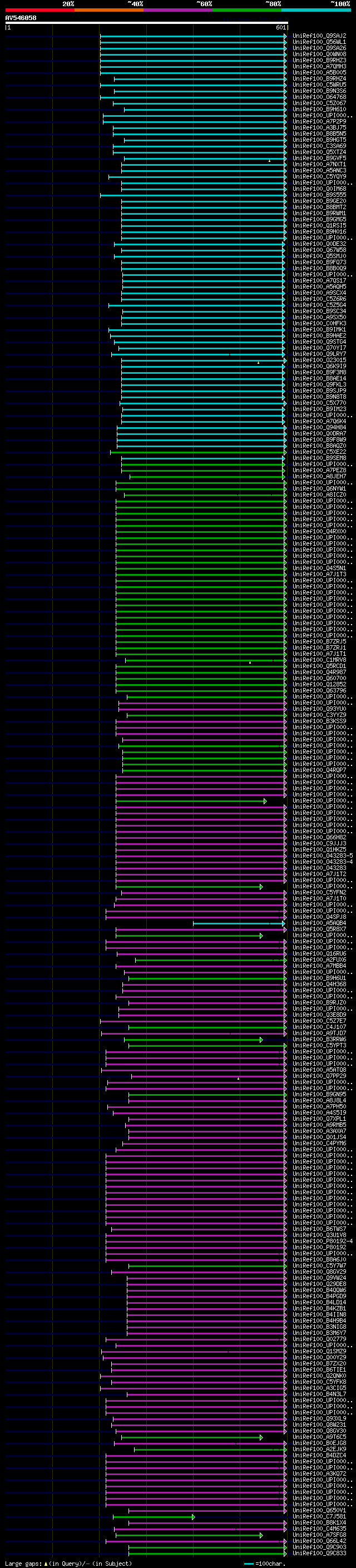Image resolution: width=356 pixels, height=1568 pixels.
Task: Select hit label UniRef100_B3RRW6
Action: pyautogui.click(x=319, y=1039)
